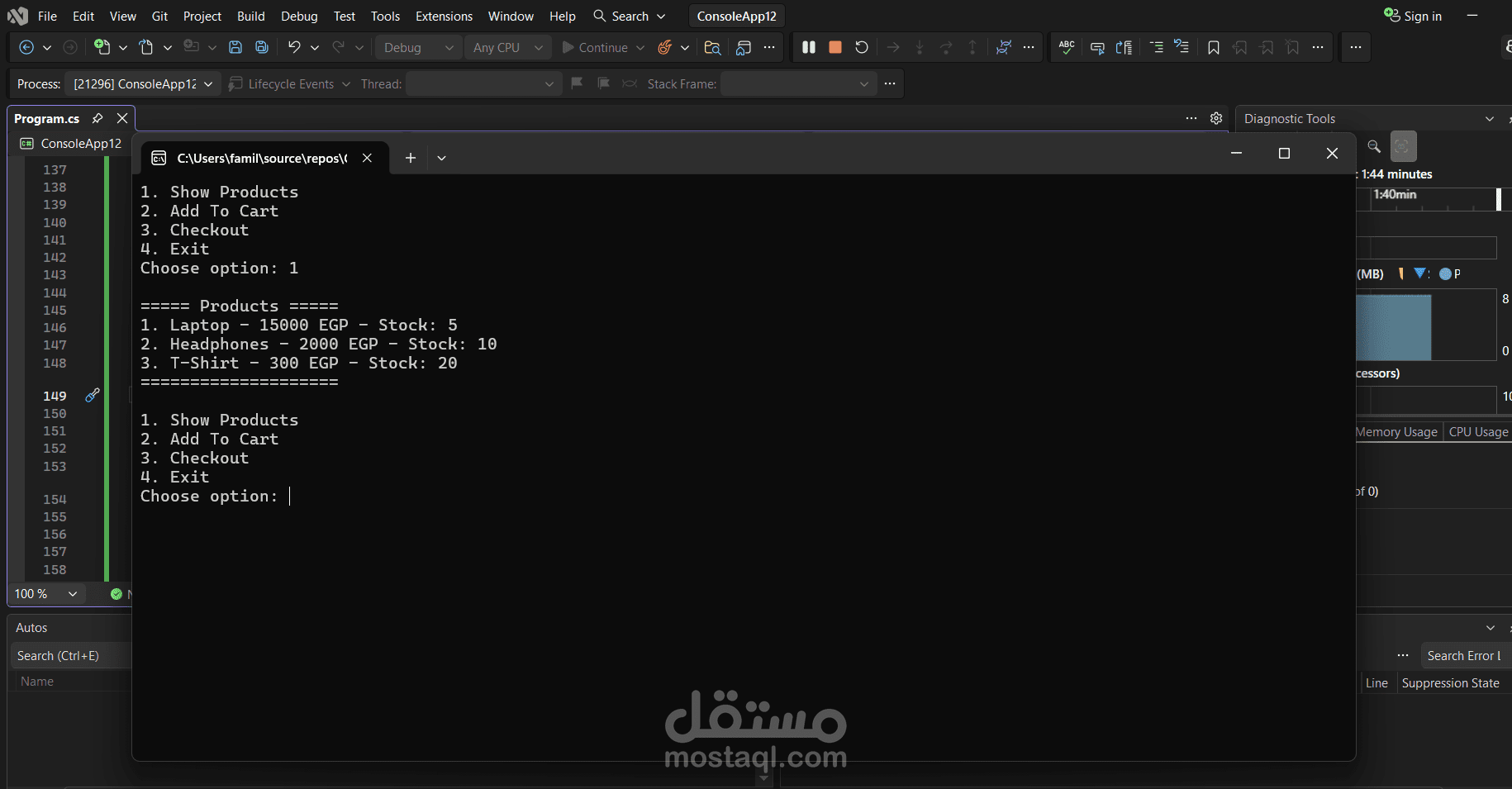Click the Diagnostic Tools zoom magnifier icon
Image resolution: width=1512 pixels, height=789 pixels.
point(1374,146)
